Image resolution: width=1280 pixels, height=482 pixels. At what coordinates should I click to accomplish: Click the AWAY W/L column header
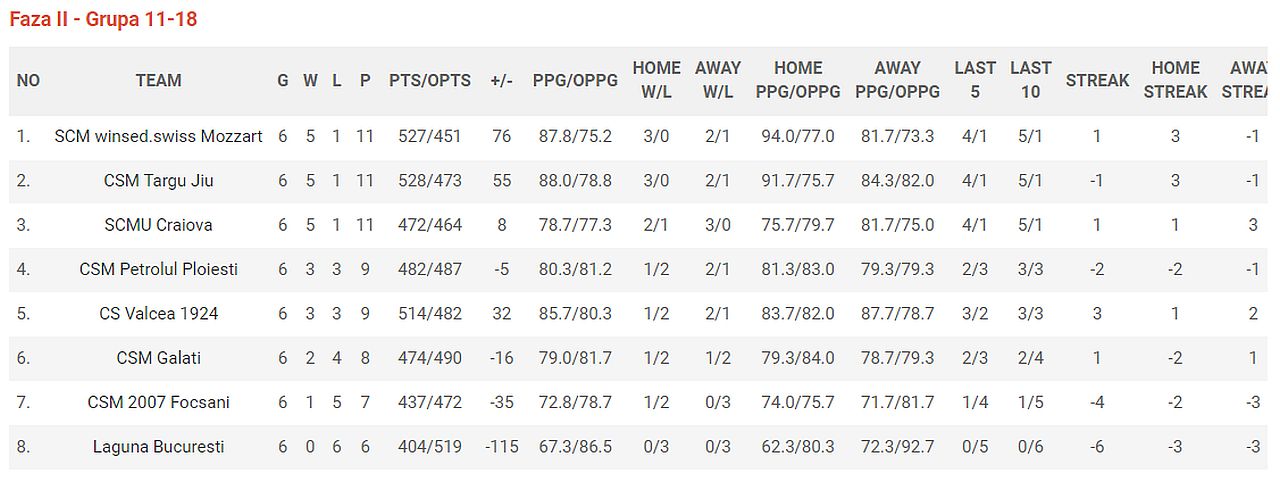717,80
